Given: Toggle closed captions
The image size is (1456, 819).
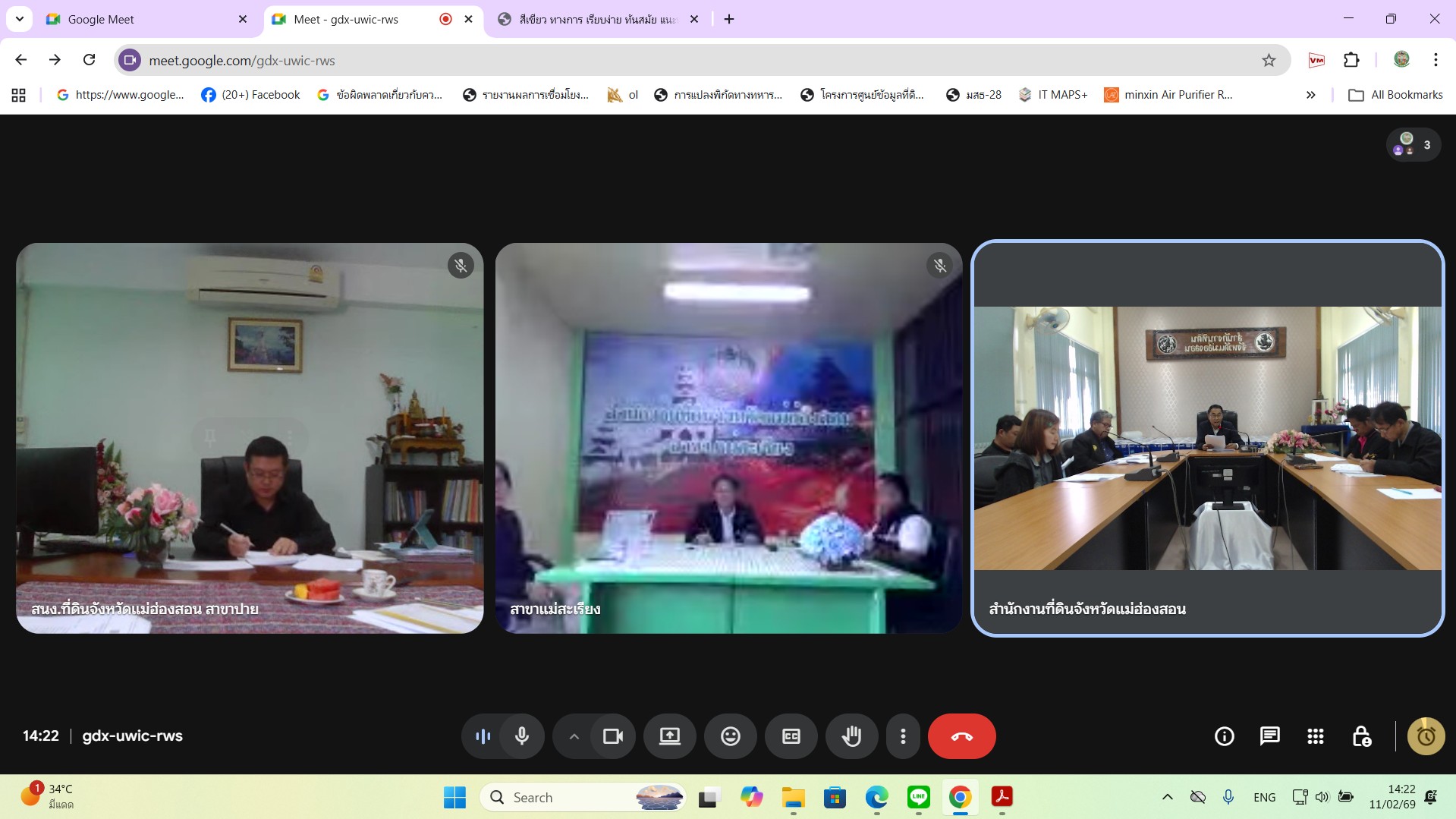Looking at the screenshot, I should 791,736.
